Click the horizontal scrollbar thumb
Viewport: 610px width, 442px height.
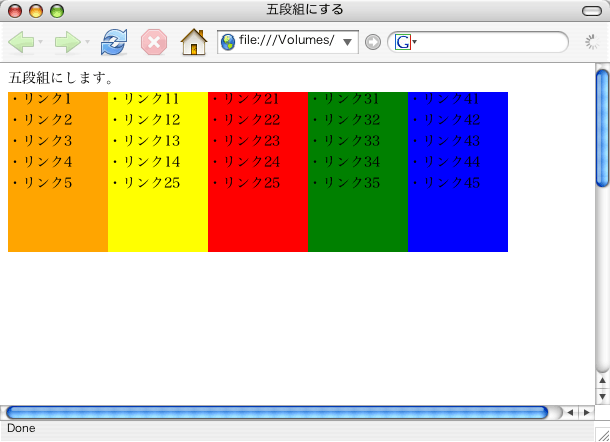(x=276, y=412)
